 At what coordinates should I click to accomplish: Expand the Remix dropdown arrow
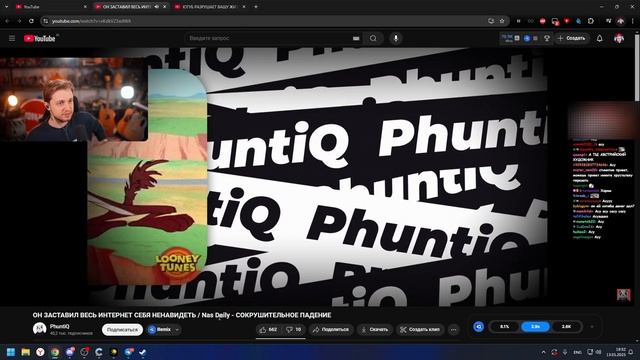177,329
